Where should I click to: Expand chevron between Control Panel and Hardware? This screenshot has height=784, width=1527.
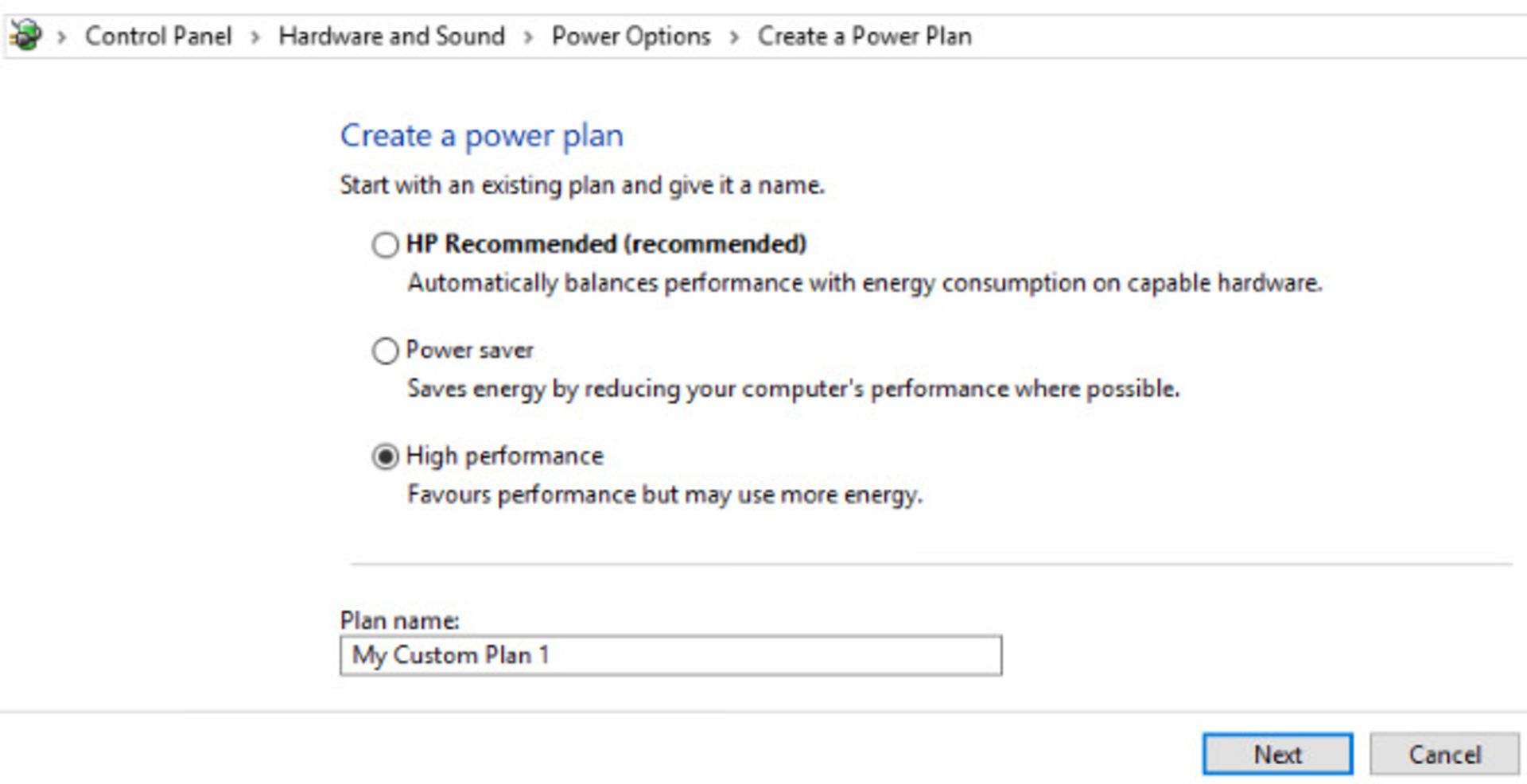click(x=254, y=37)
